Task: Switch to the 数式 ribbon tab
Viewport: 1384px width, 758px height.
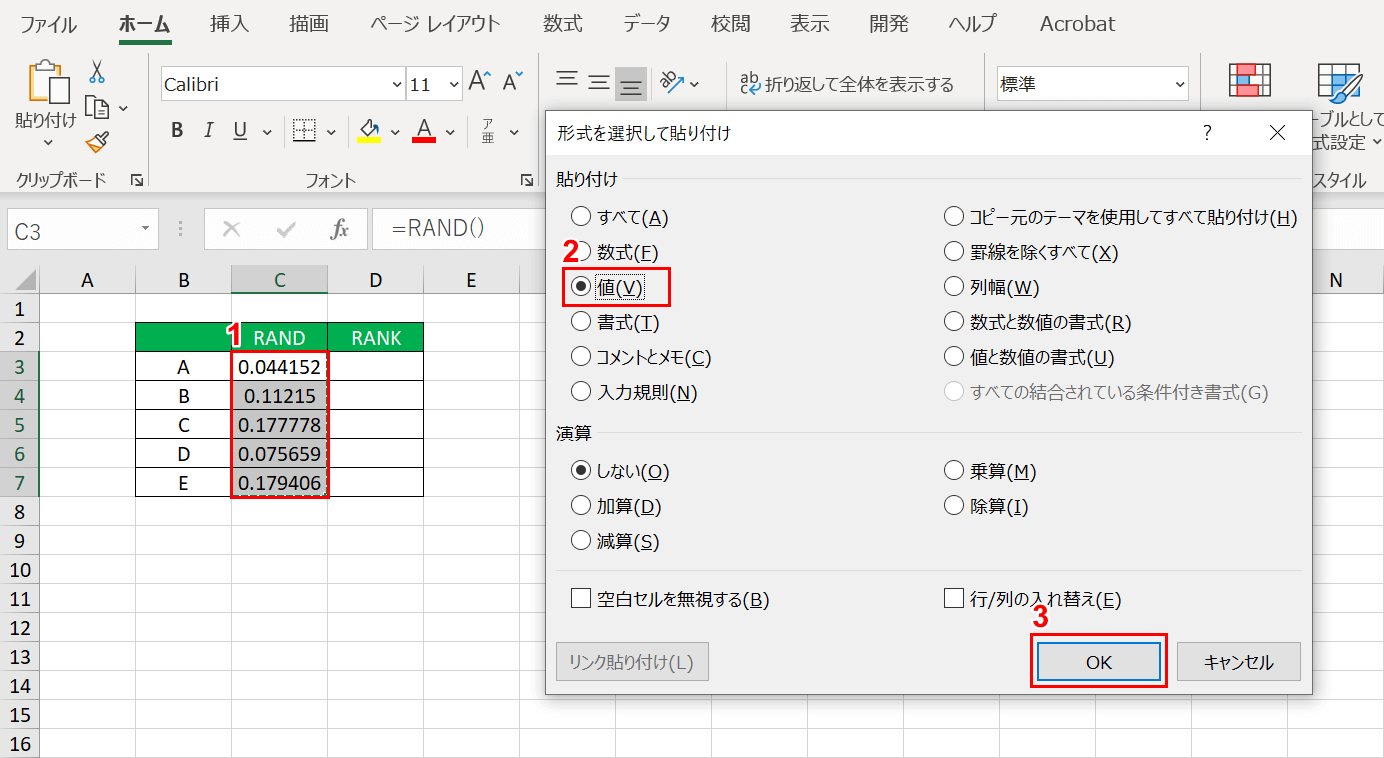Action: click(564, 24)
